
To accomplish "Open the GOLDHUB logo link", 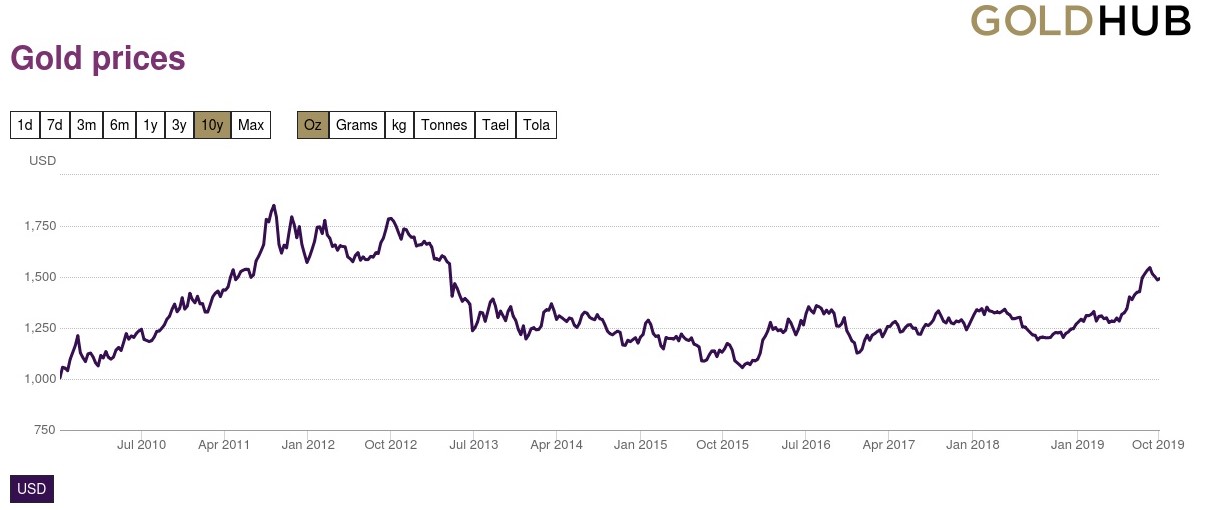I will coord(1081,21).
